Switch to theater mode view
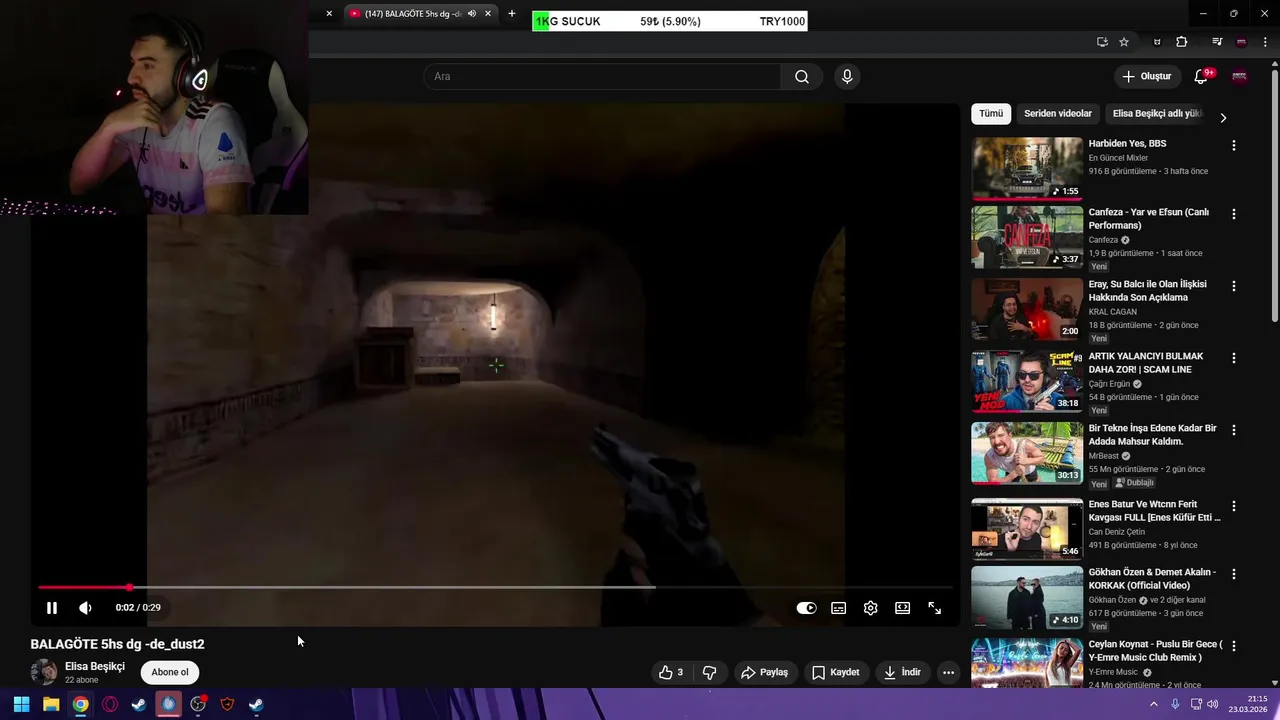This screenshot has height=720, width=1280. (x=902, y=608)
